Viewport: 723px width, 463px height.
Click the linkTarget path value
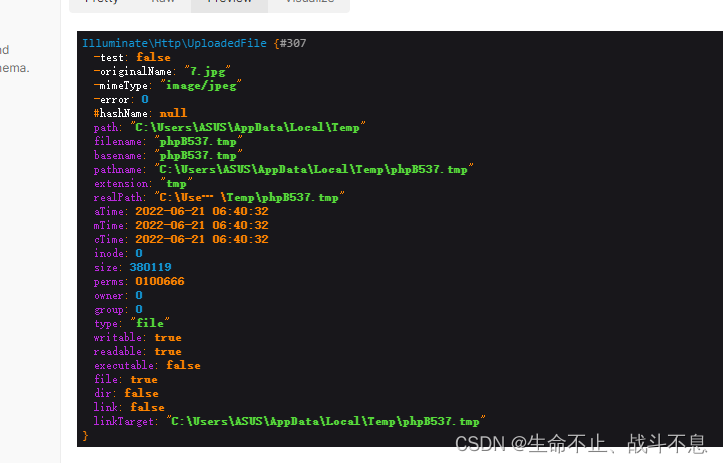326,421
